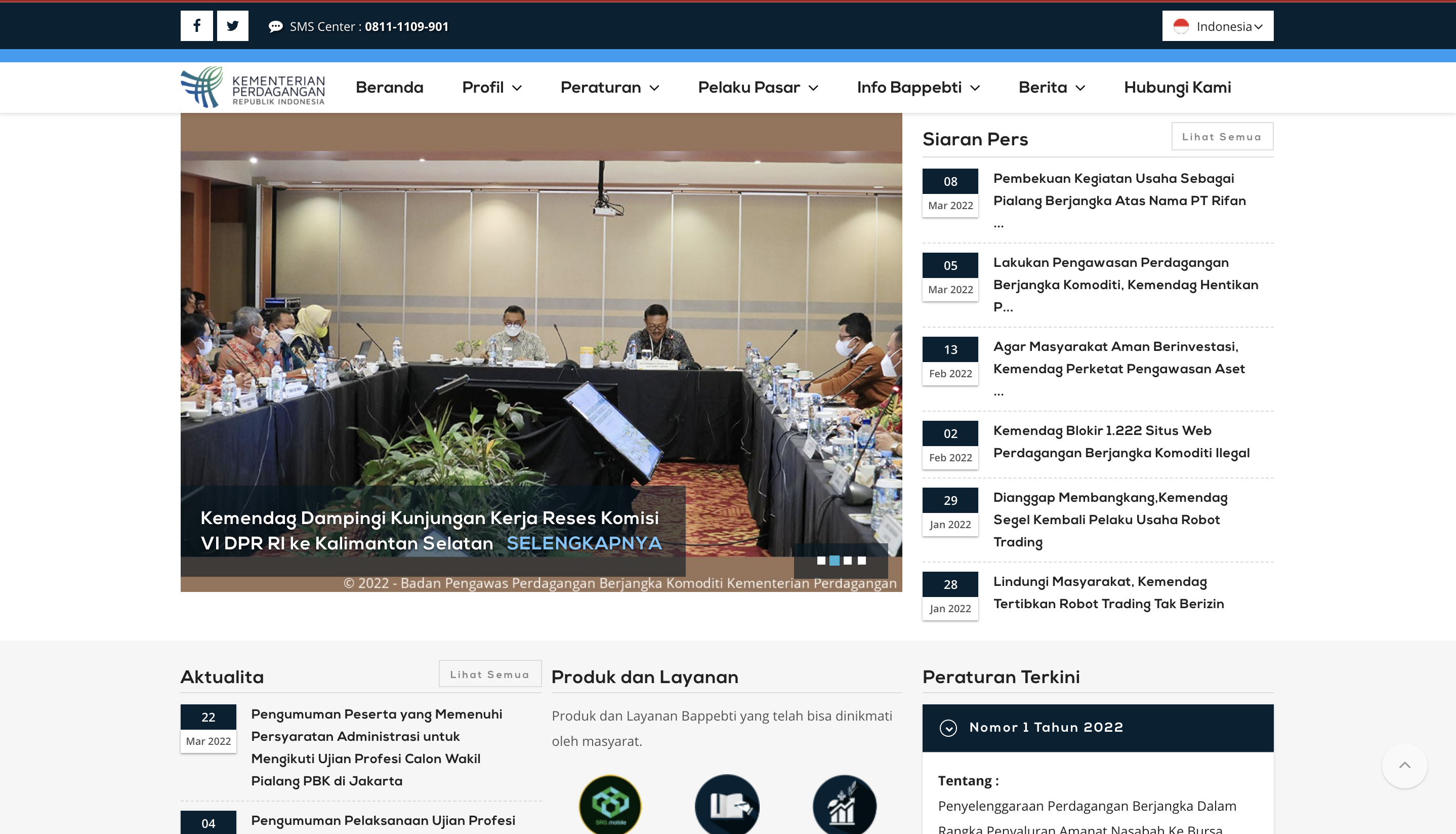This screenshot has height=834, width=1456.
Task: Click the commodity growth chart icon
Action: 844,804
